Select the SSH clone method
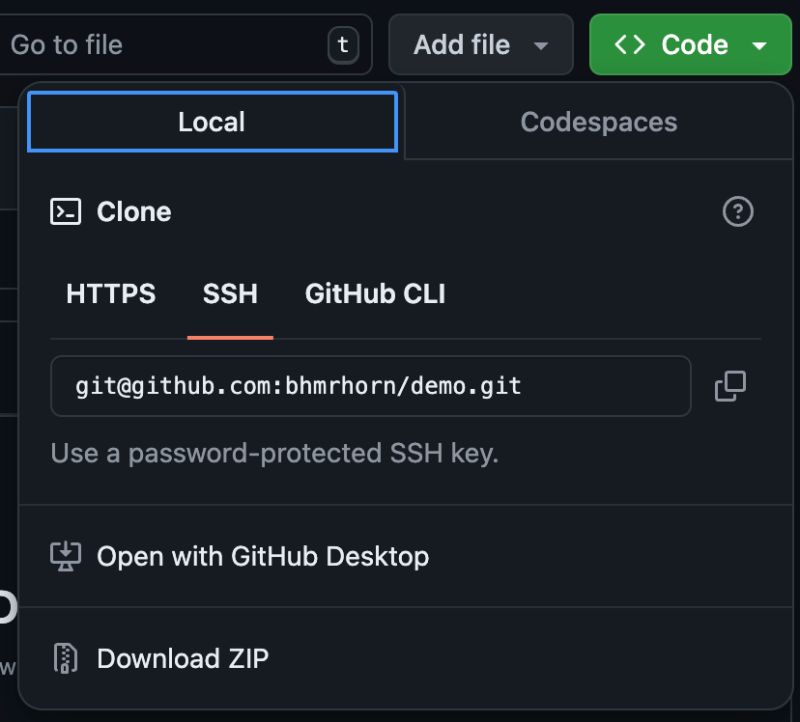Image resolution: width=800 pixels, height=722 pixels. (230, 294)
